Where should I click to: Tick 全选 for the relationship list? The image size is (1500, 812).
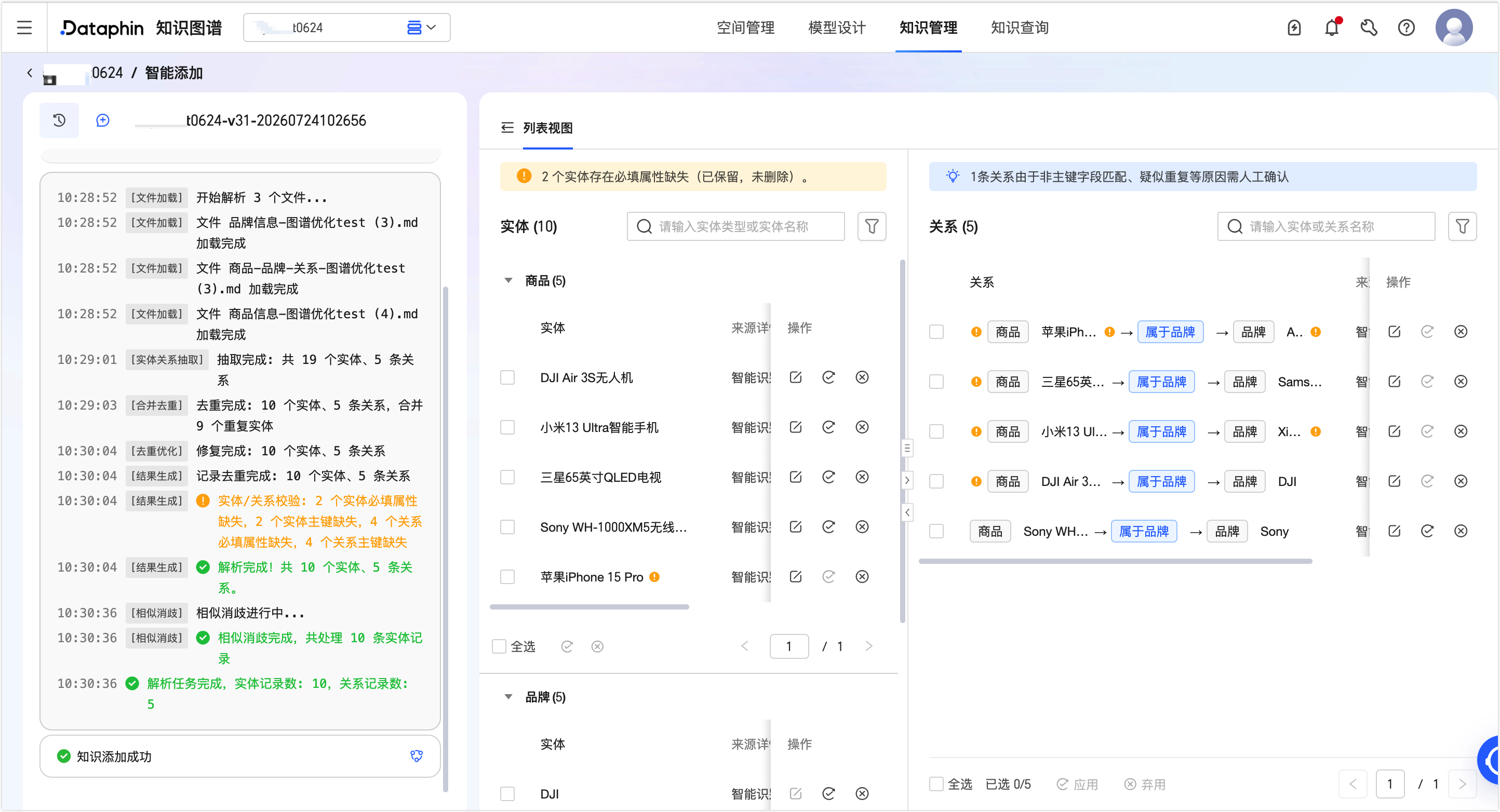(x=936, y=784)
